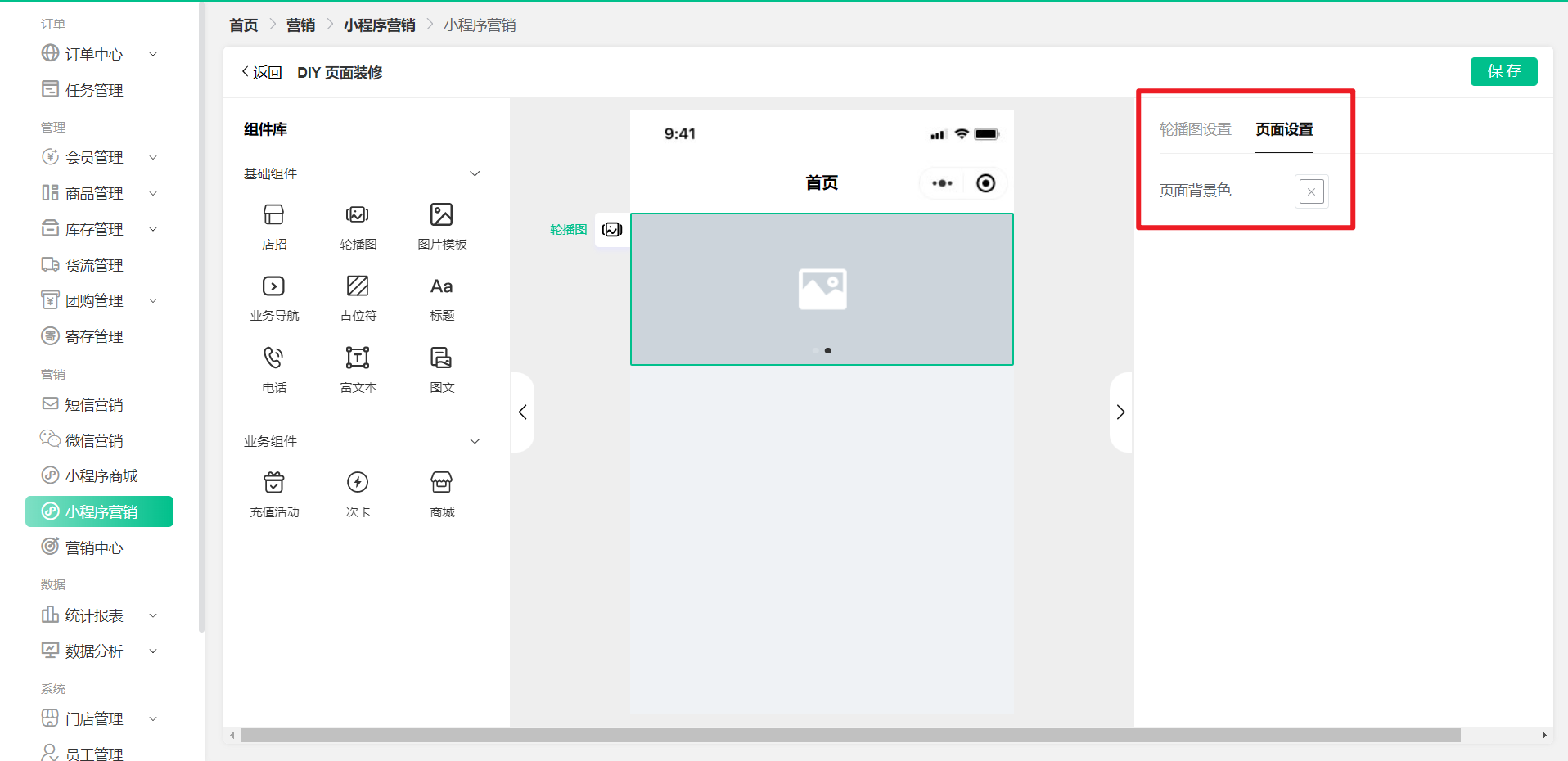The width and height of the screenshot is (1568, 761).
Task: Save the page with 保存 button
Action: point(1503,71)
